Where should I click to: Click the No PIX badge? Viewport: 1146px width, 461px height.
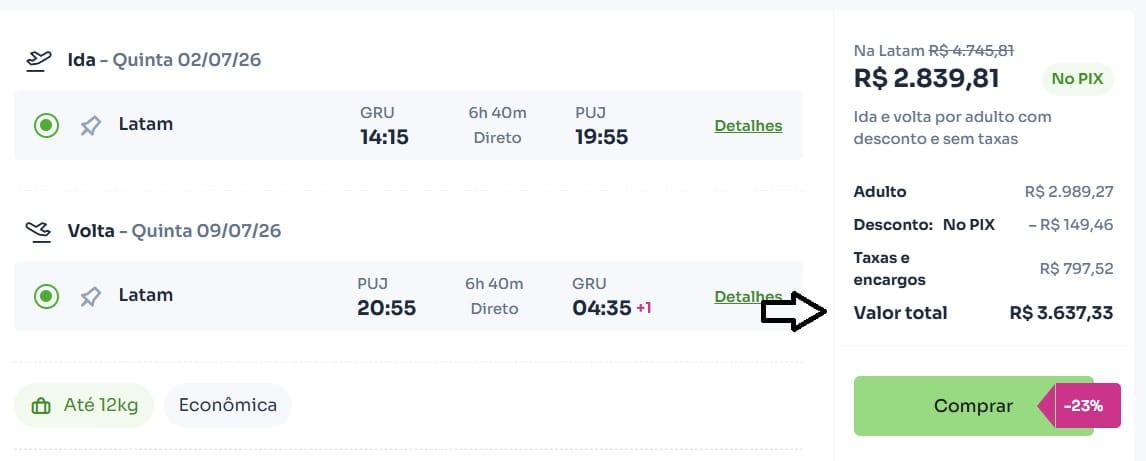point(1077,79)
